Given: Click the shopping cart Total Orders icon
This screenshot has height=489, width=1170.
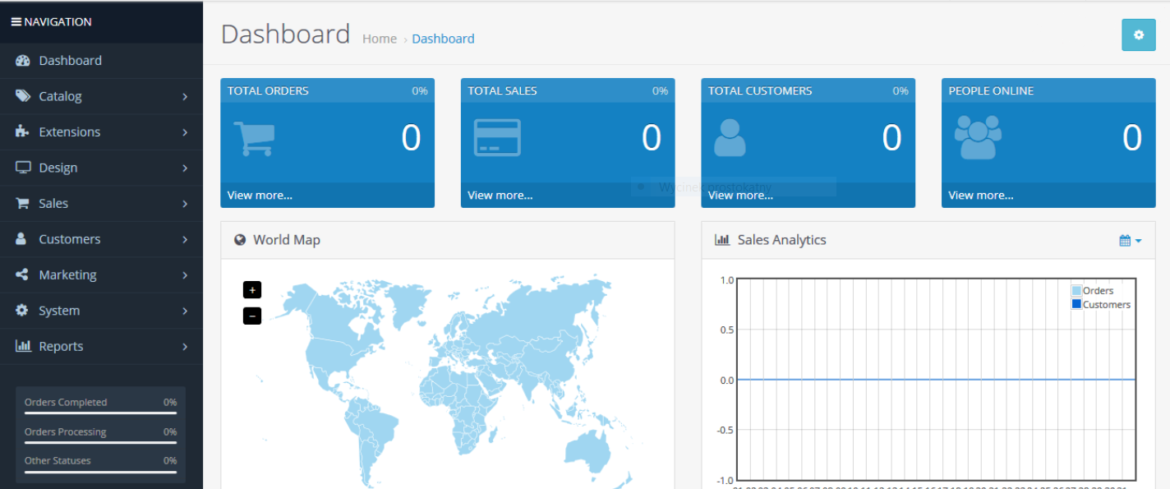Looking at the screenshot, I should point(254,138).
